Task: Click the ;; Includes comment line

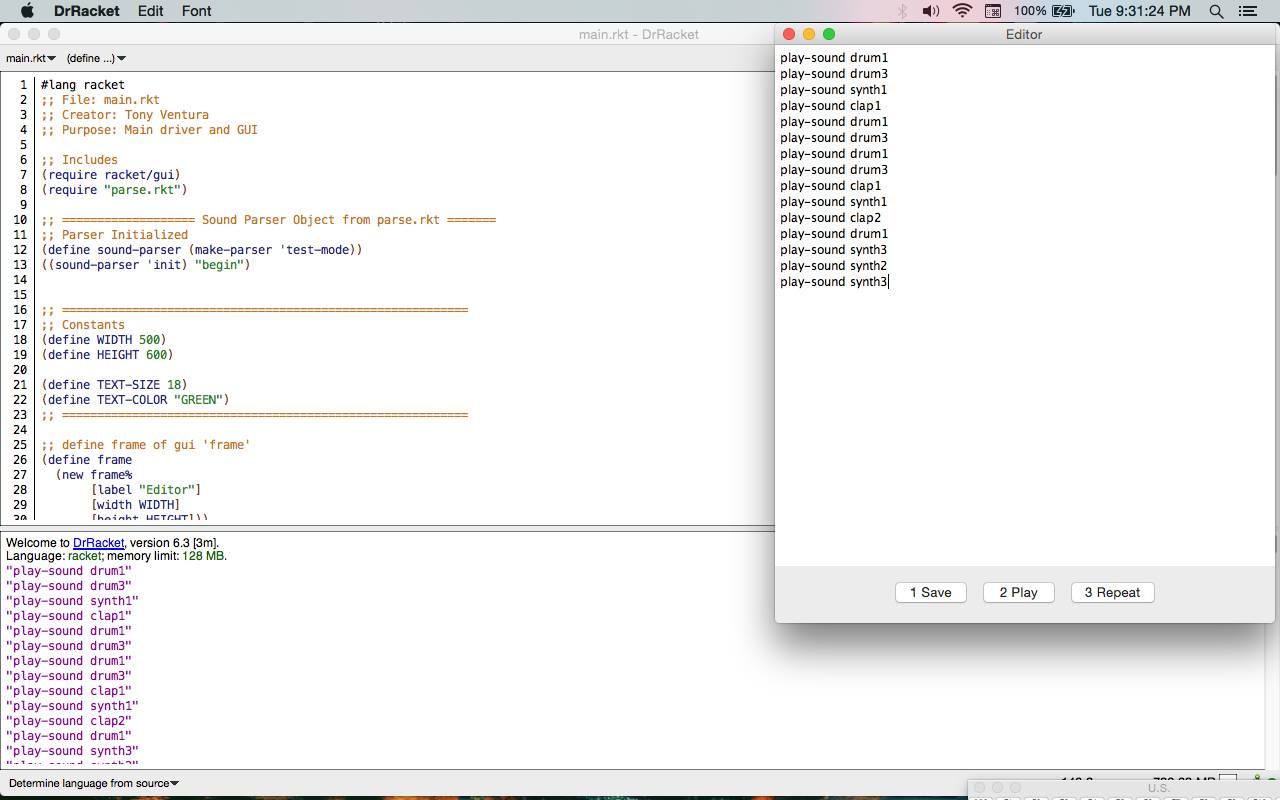Action: coord(79,160)
